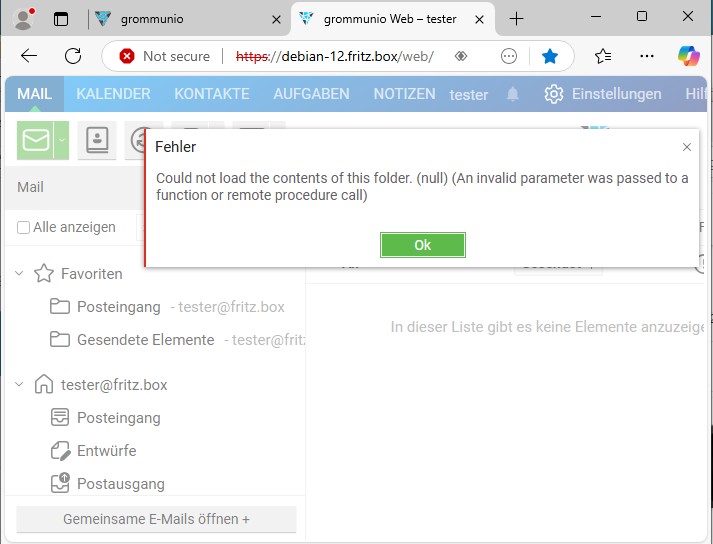Click the browser refresh icon
Image resolution: width=713 pixels, height=544 pixels.
[x=73, y=56]
